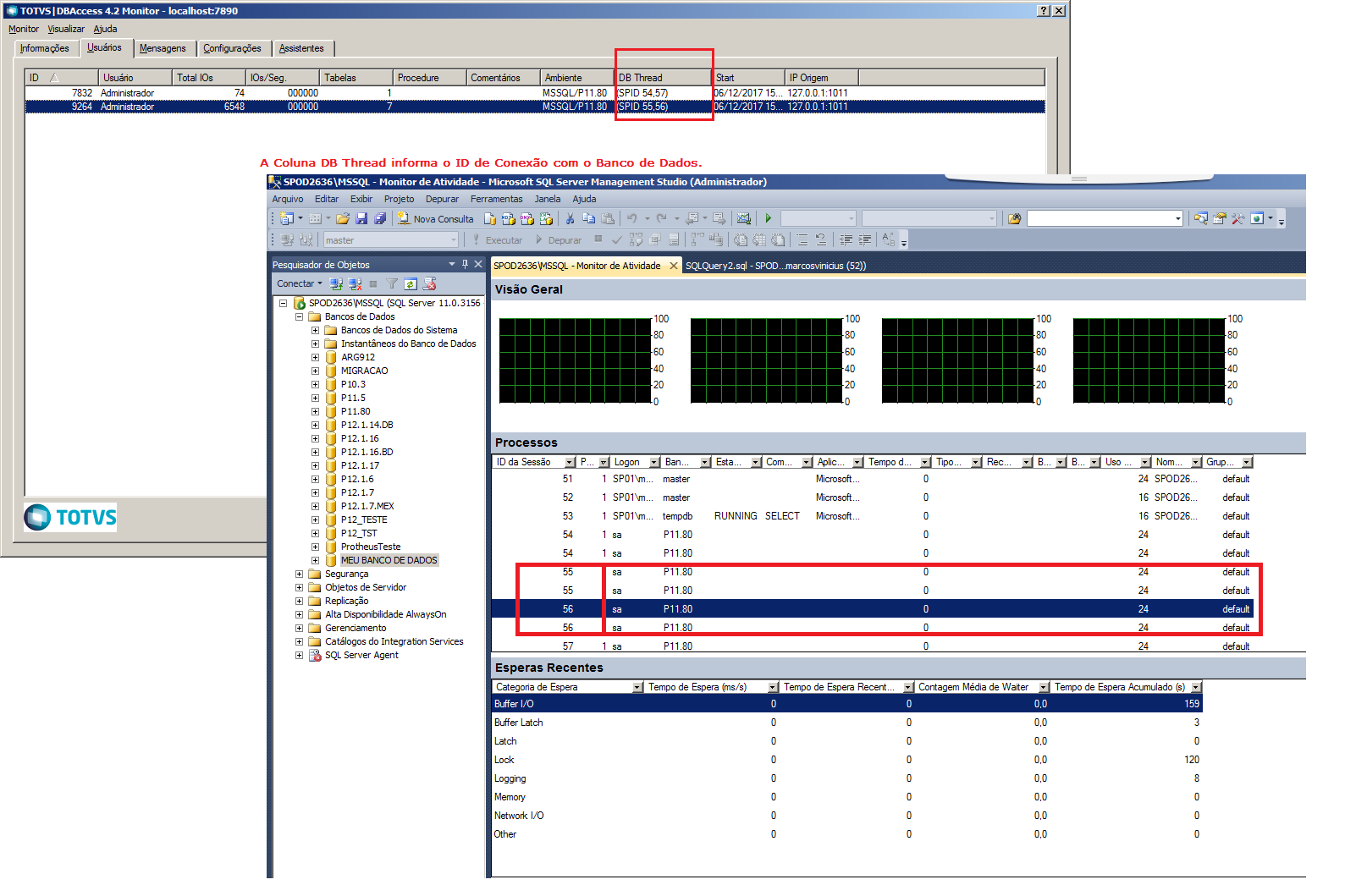
Task: Open the Depurar menu in SSMS
Action: click(x=442, y=199)
